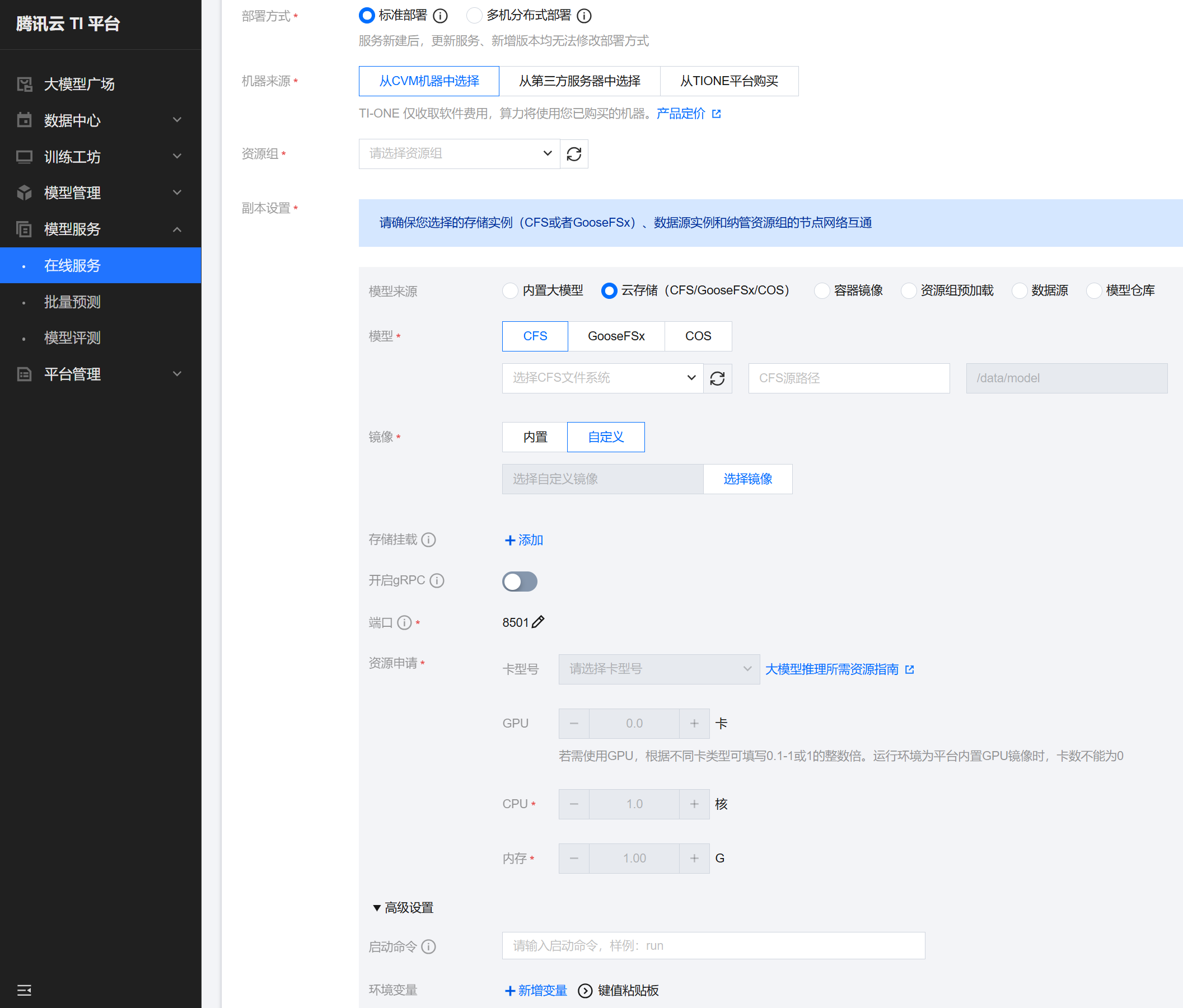Image resolution: width=1183 pixels, height=1008 pixels.
Task: Click the CFS file system refresh icon
Action: [x=717, y=378]
